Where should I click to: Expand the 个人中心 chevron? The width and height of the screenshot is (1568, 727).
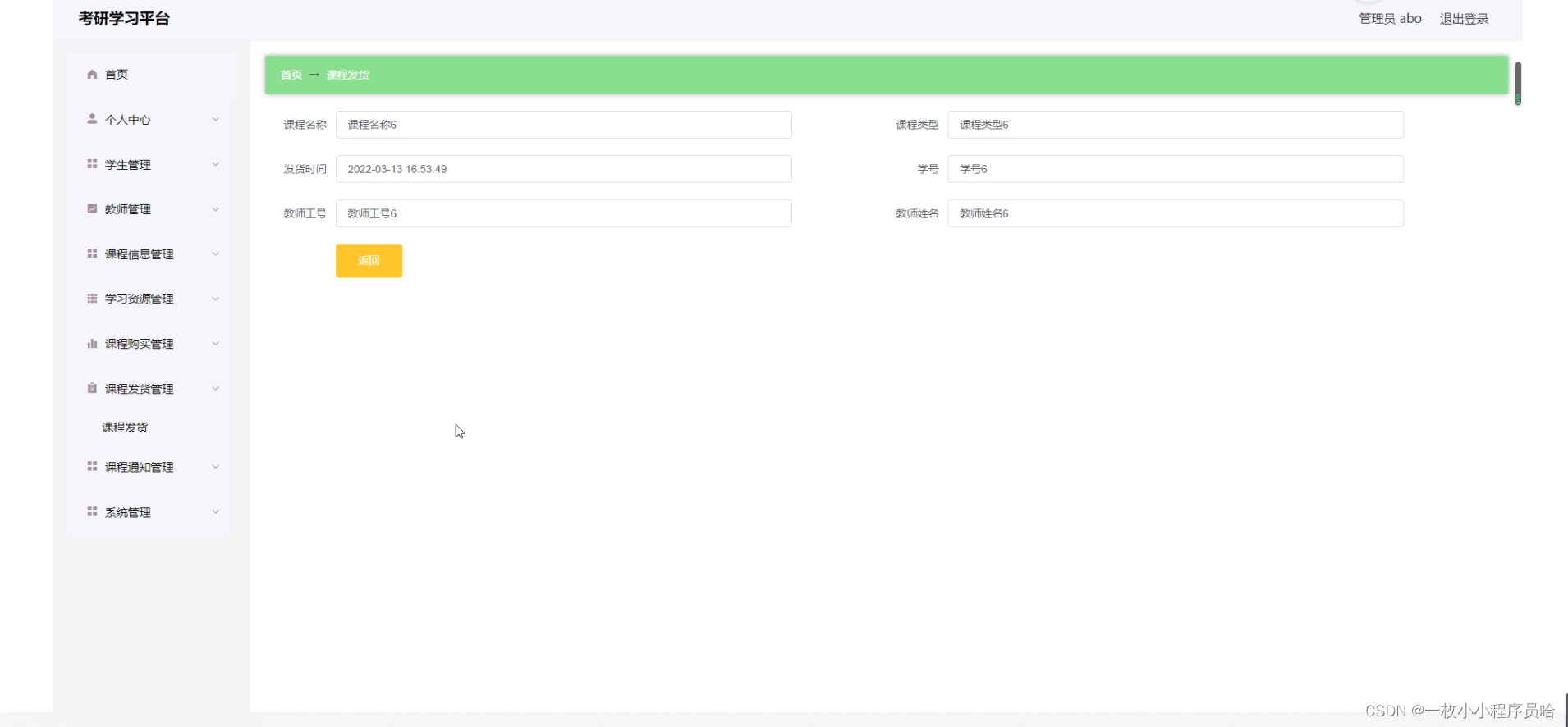215,119
